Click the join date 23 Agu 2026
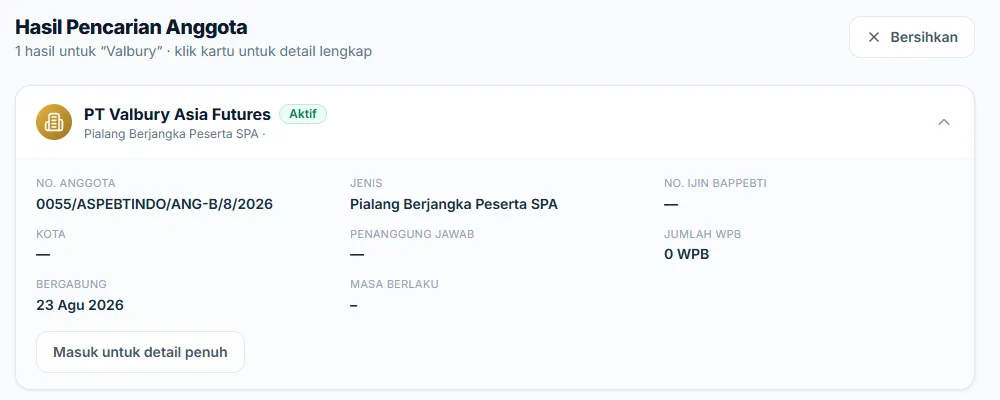The height and width of the screenshot is (400, 1000). [80, 305]
